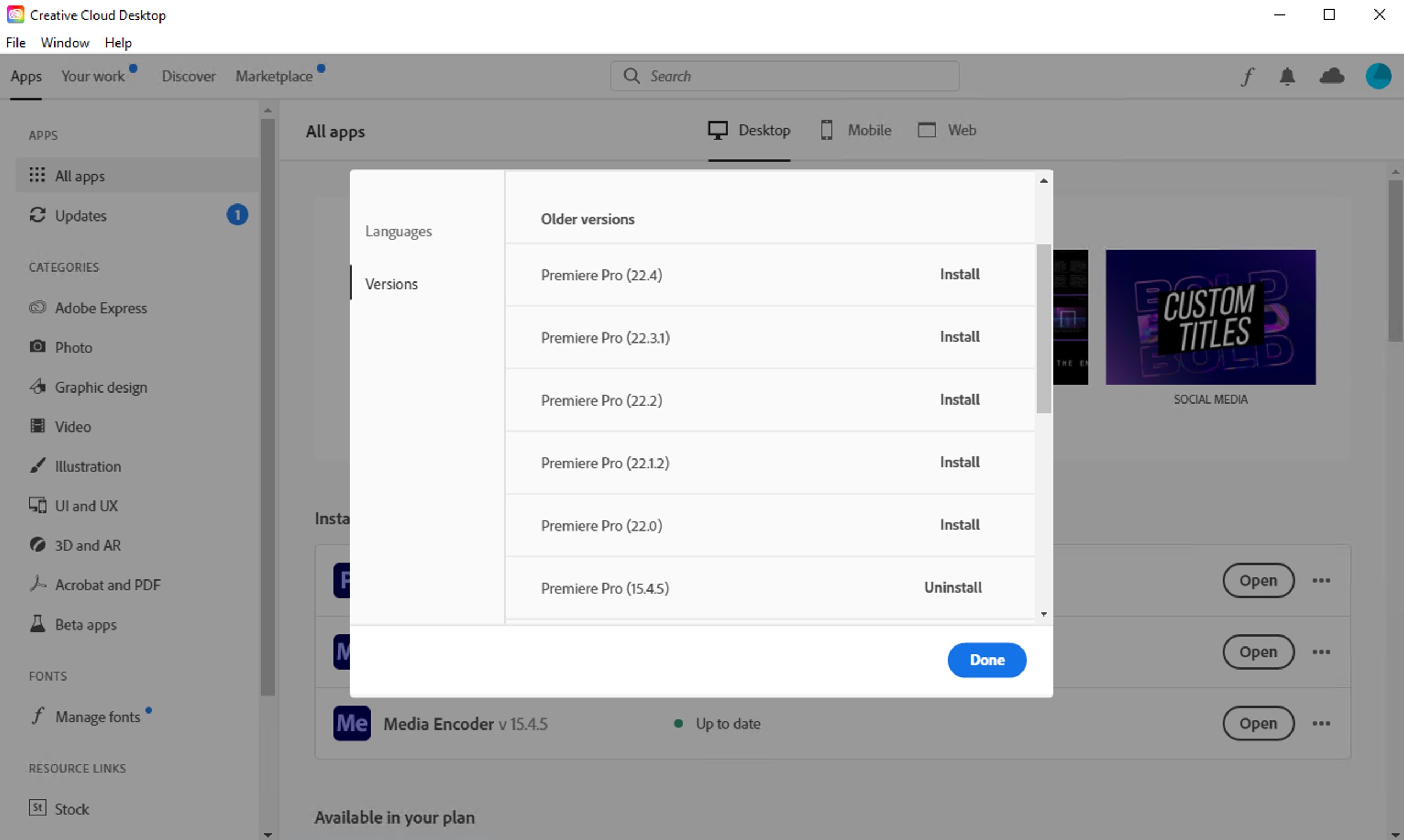1404x840 pixels.
Task: Click the Mobile phone icon
Action: 826,130
